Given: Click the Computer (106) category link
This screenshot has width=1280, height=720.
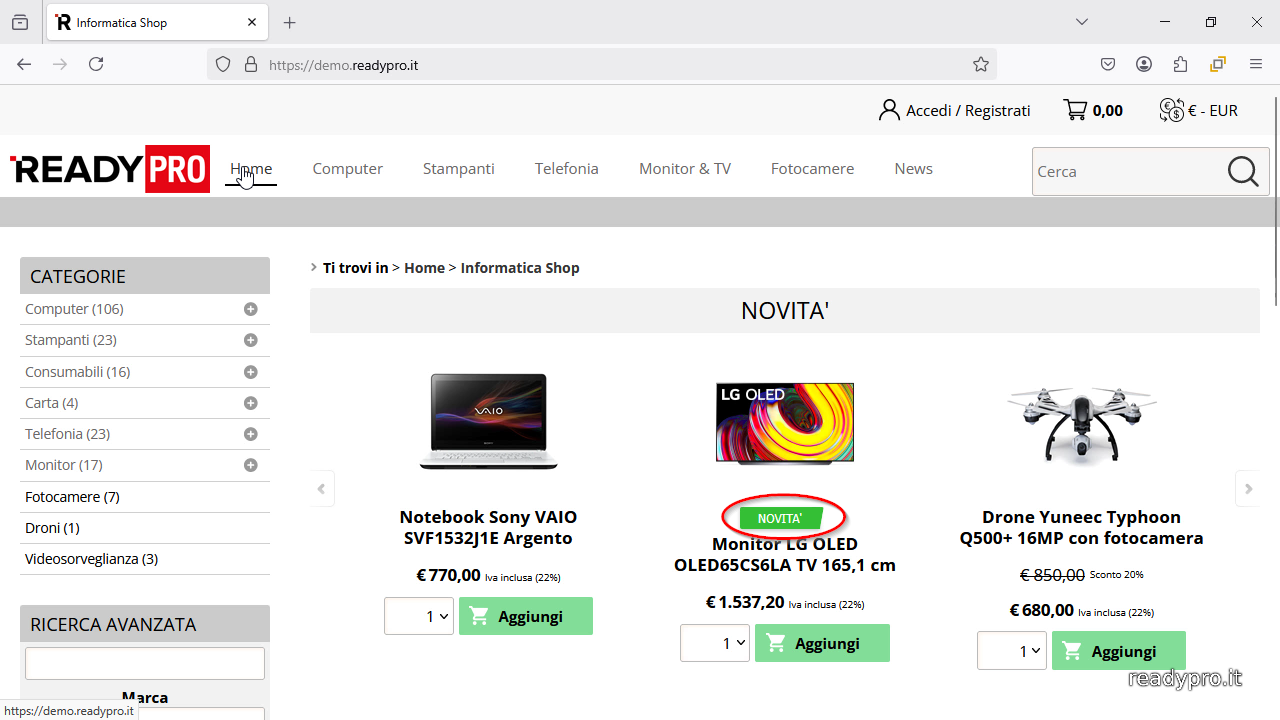Looking at the screenshot, I should tap(74, 309).
